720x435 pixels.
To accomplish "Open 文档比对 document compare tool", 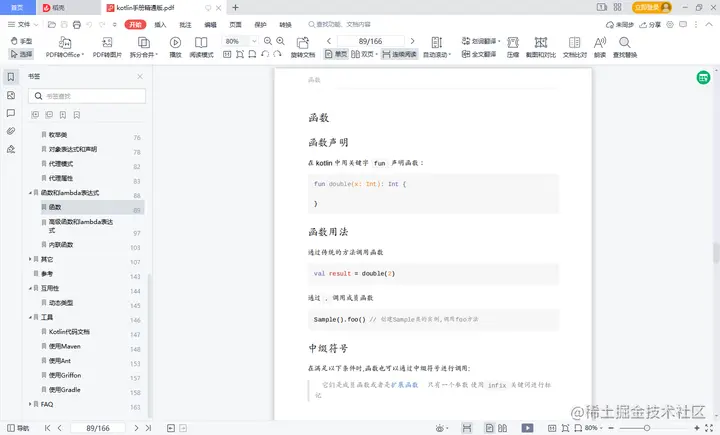I will point(574,47).
